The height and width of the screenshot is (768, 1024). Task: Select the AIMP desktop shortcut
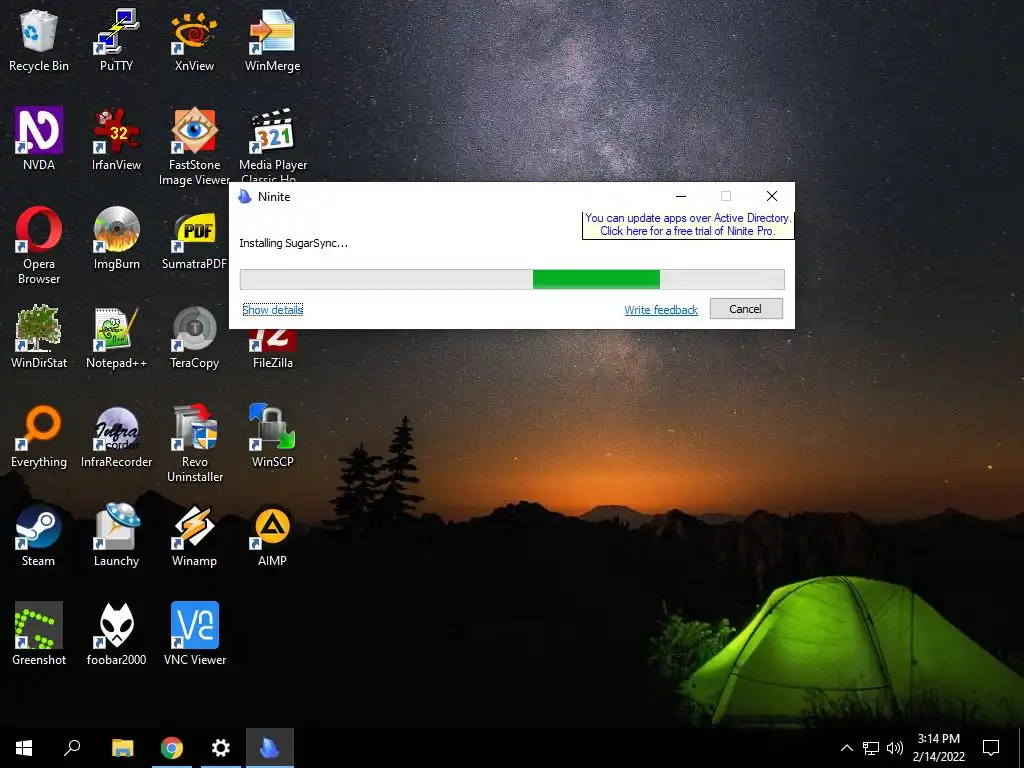[x=272, y=536]
